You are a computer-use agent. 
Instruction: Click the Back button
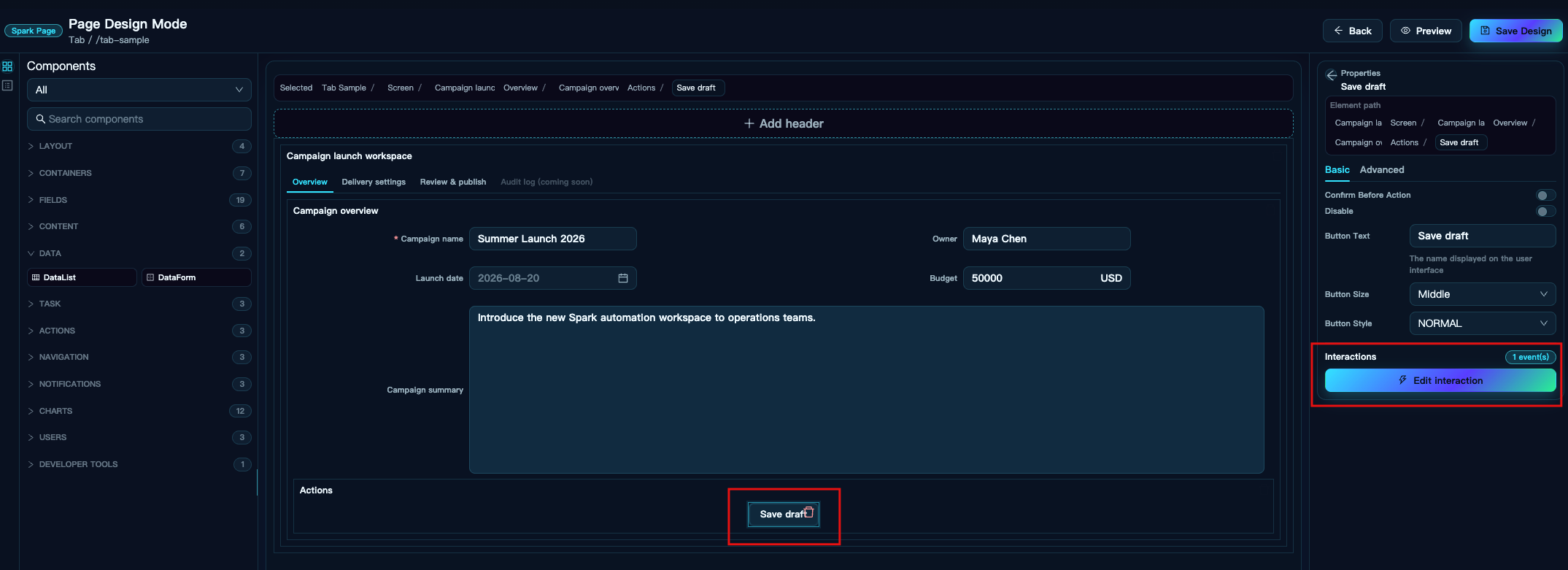tap(1353, 31)
